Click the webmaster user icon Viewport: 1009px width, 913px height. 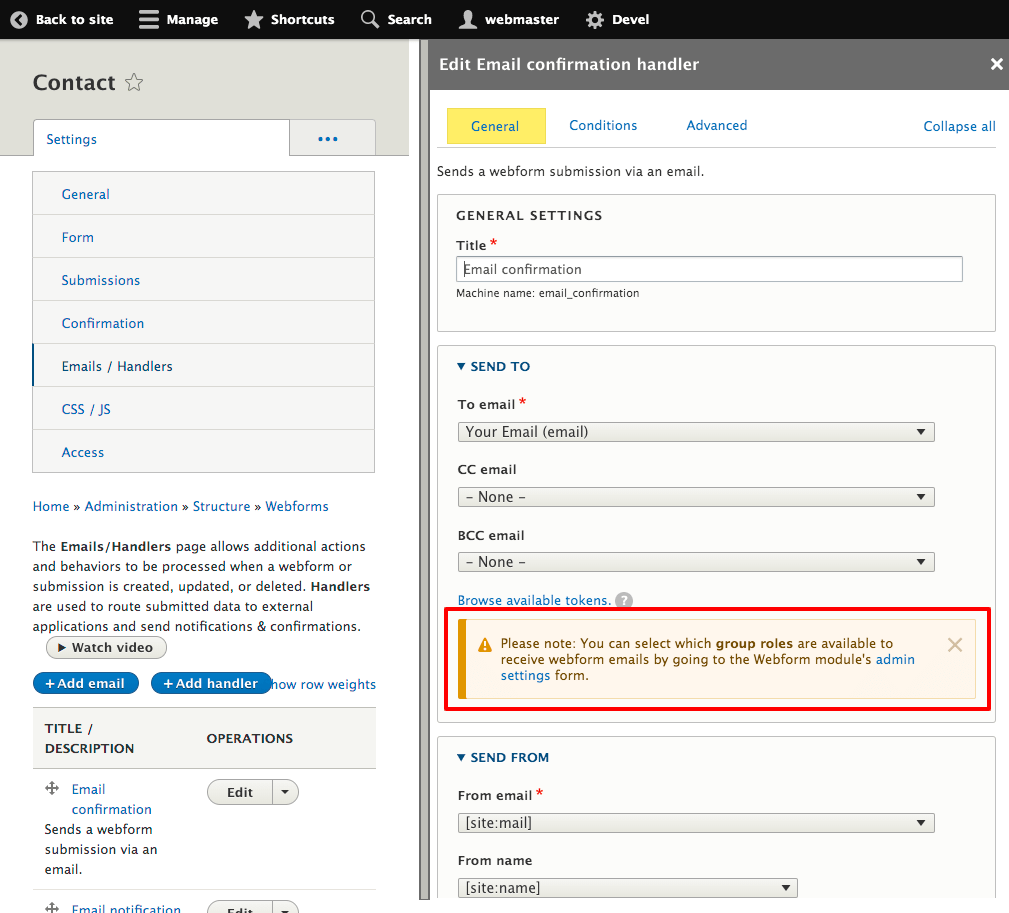(468, 19)
